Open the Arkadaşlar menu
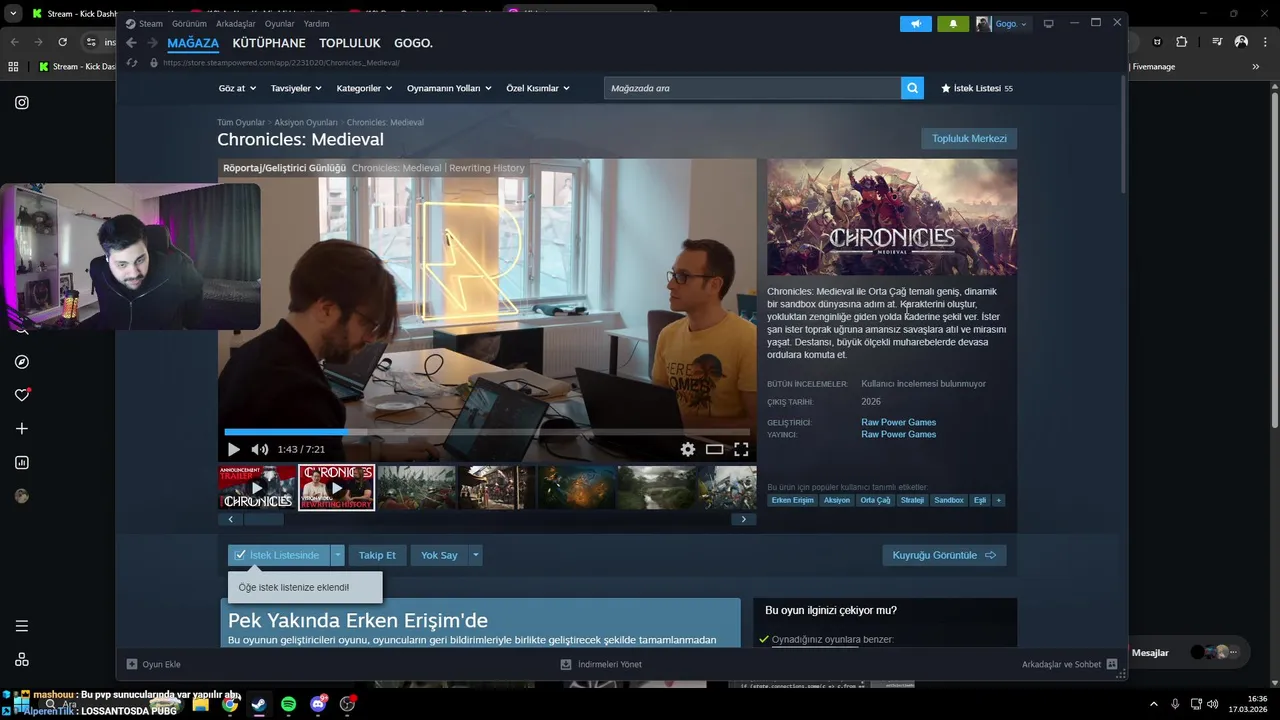 235,23
